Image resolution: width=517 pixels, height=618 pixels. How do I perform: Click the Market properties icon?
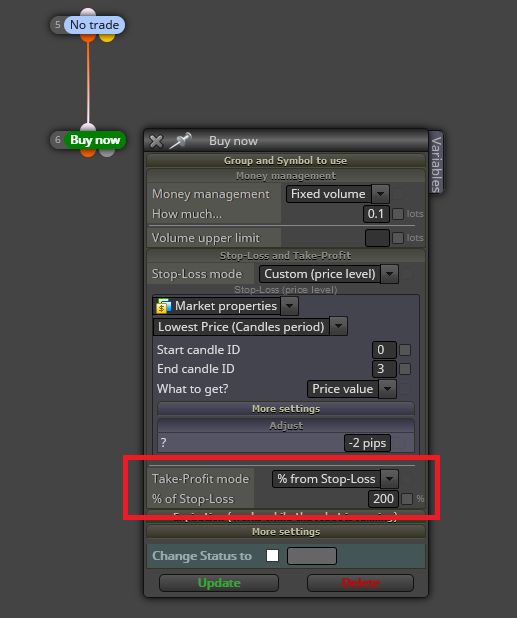tap(164, 306)
